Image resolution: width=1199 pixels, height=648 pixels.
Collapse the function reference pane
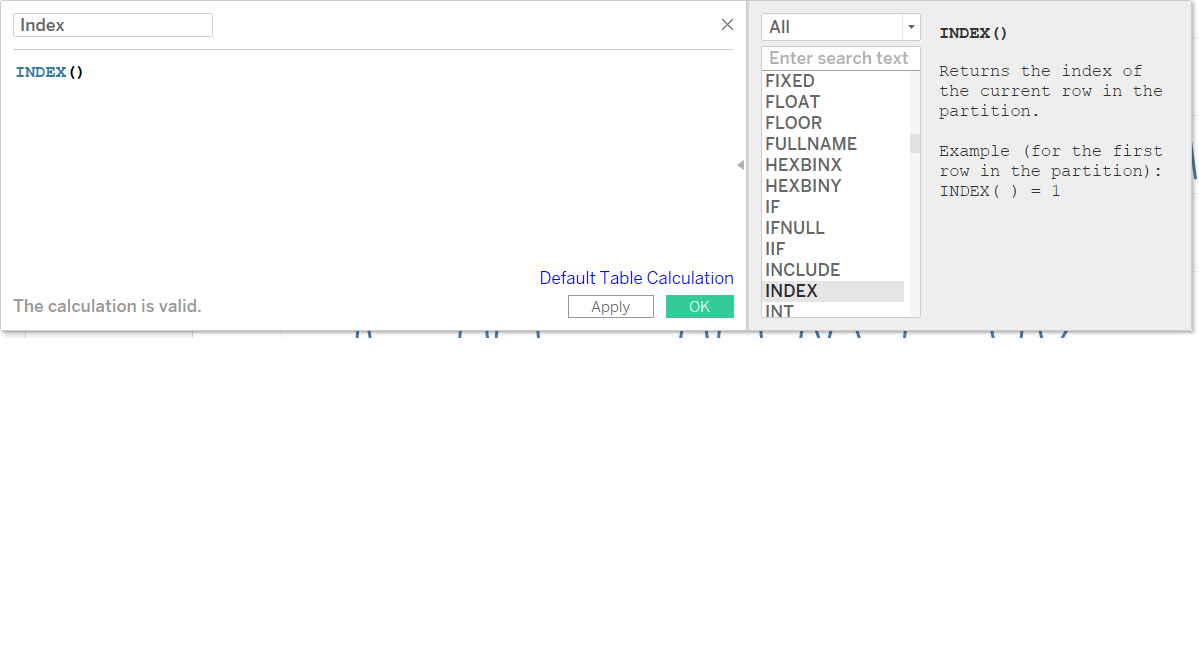[740, 165]
